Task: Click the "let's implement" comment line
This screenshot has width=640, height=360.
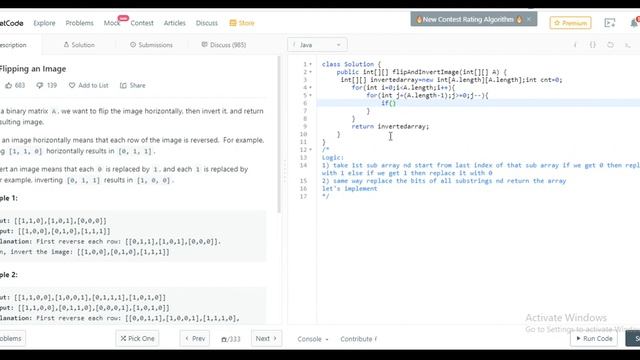Action: (349, 189)
